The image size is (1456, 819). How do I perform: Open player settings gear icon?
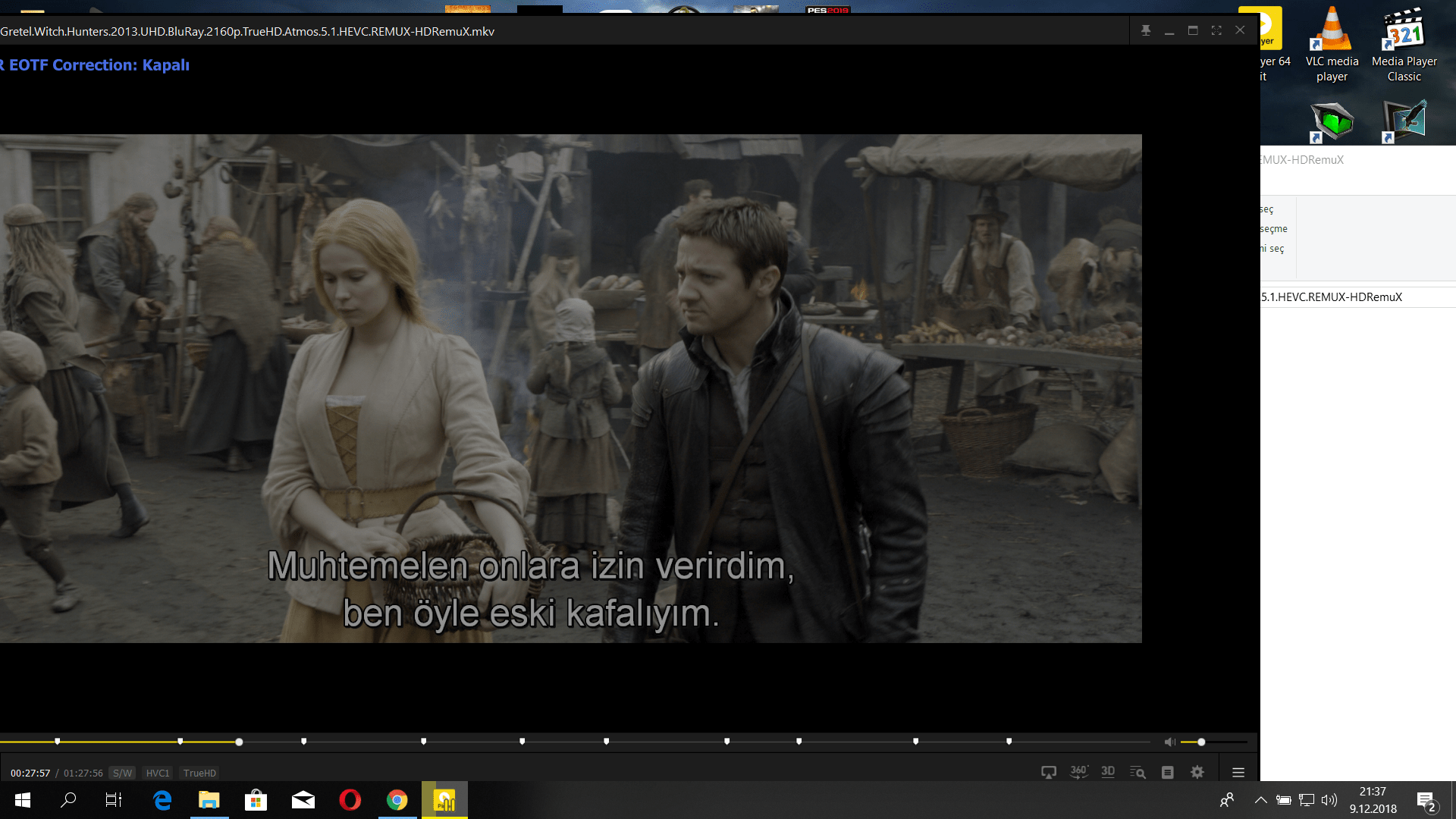tap(1197, 772)
